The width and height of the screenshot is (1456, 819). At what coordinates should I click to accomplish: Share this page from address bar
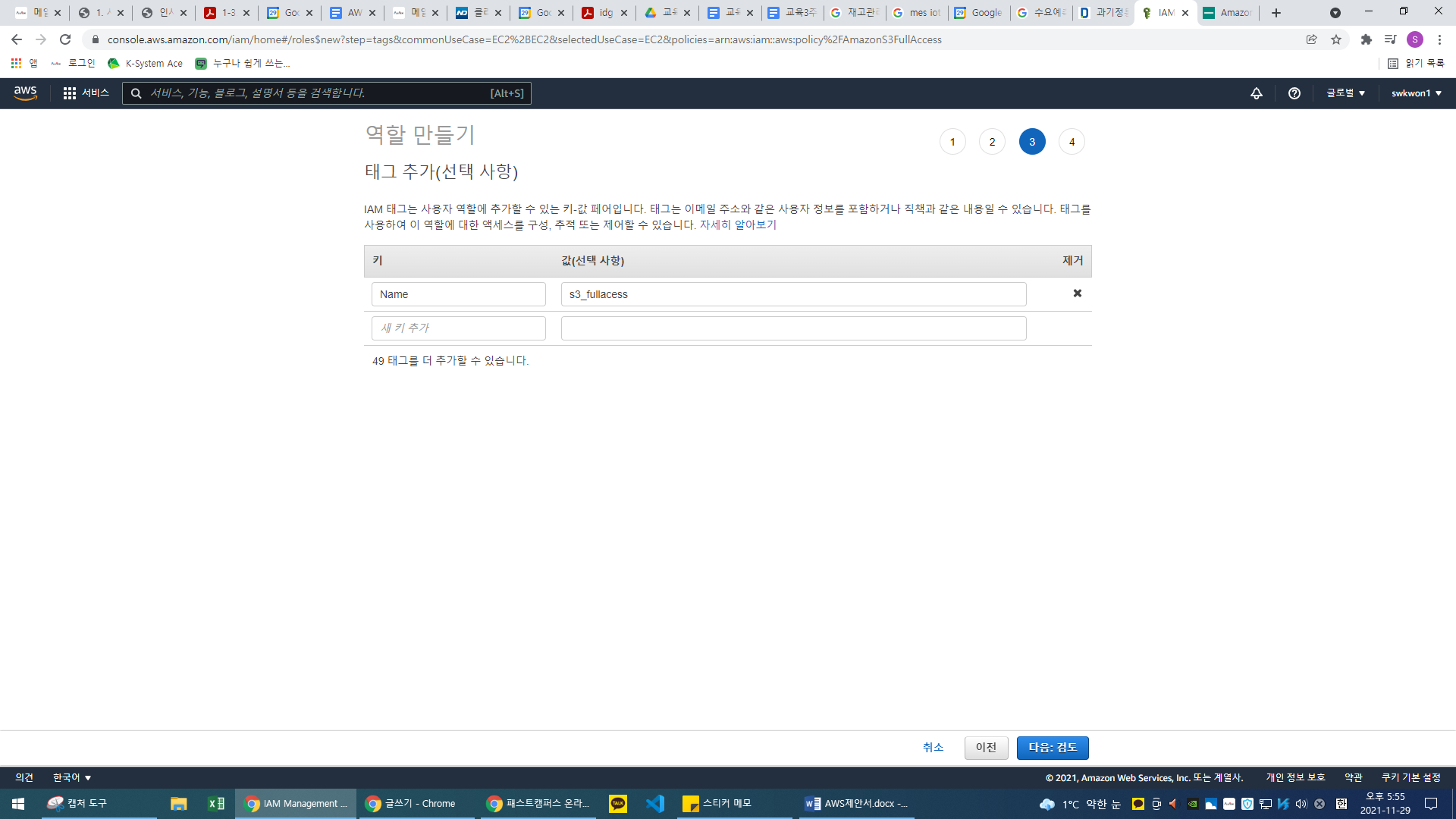(1311, 39)
